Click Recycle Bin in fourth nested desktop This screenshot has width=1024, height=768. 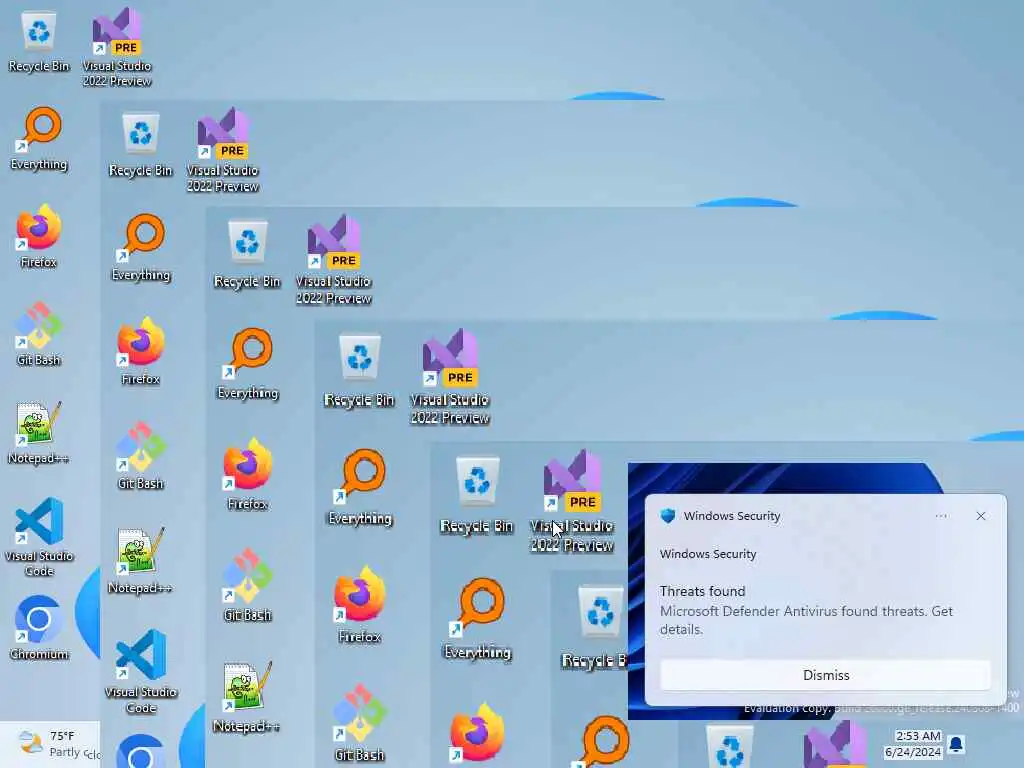pyautogui.click(x=359, y=371)
